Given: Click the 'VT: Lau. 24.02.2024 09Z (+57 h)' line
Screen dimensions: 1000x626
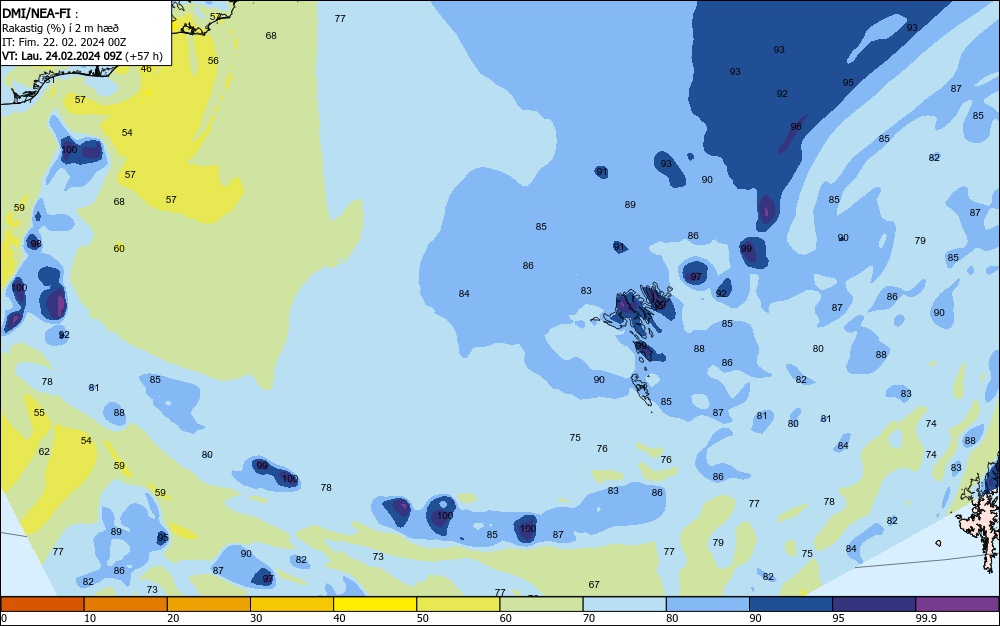Looking at the screenshot, I should (x=82, y=56).
